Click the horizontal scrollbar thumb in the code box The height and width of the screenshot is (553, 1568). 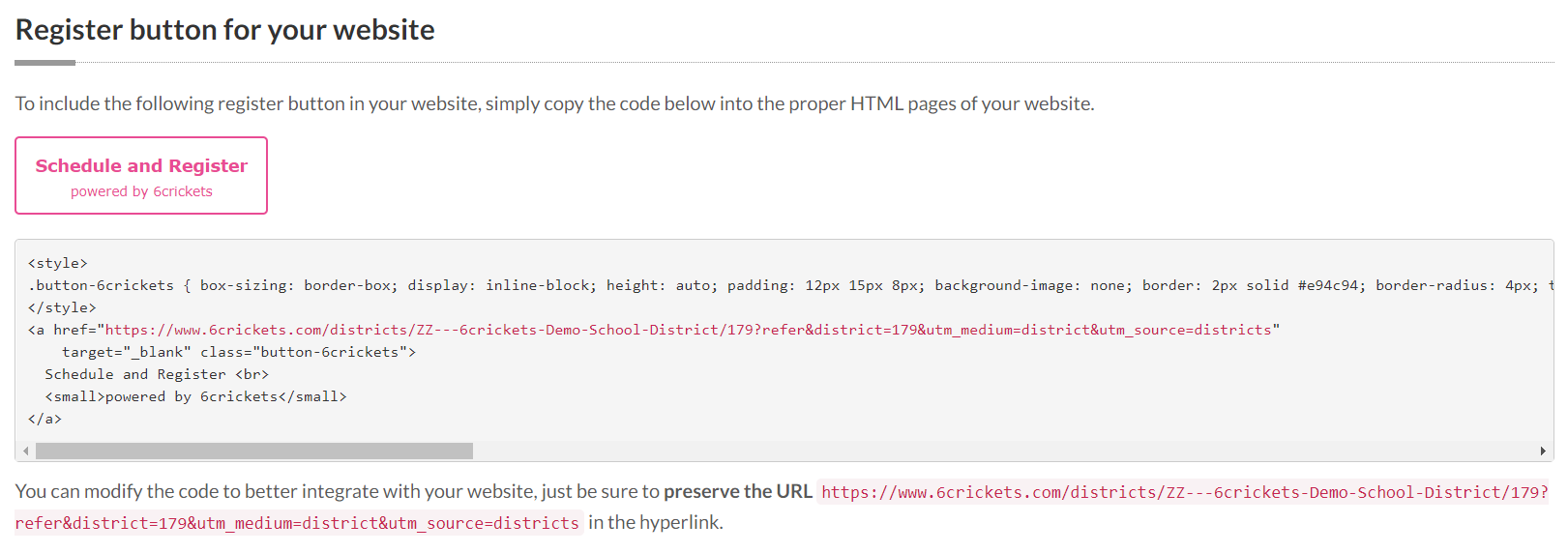(x=253, y=451)
